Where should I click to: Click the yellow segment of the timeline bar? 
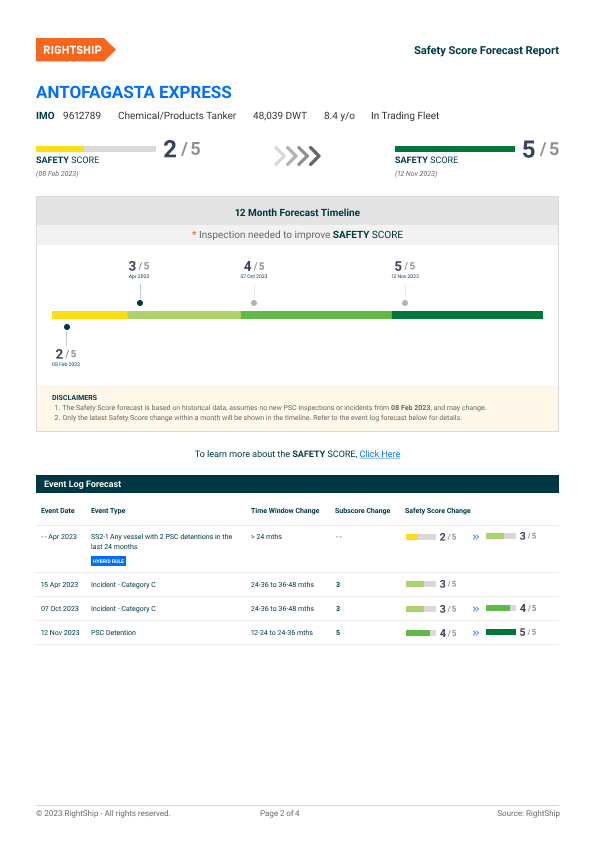[x=90, y=315]
